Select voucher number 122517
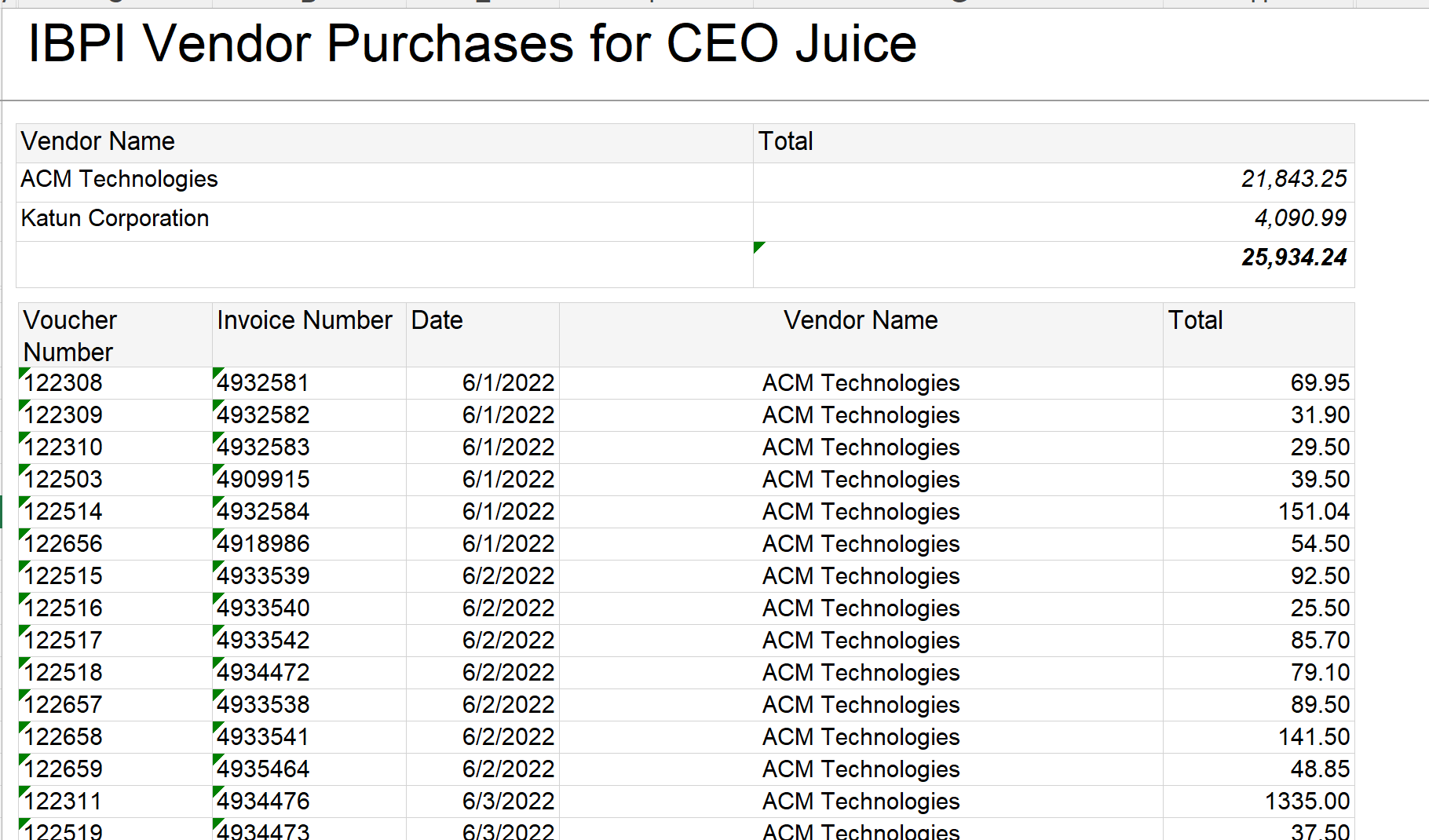Image resolution: width=1429 pixels, height=840 pixels. coord(64,641)
